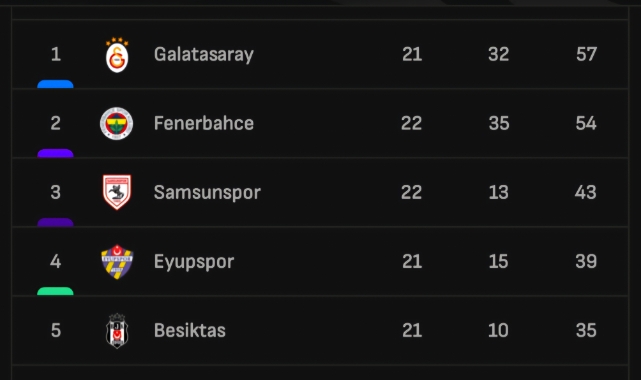The image size is (641, 380).
Task: Click the Samsunspor club crest
Action: pyautogui.click(x=117, y=192)
